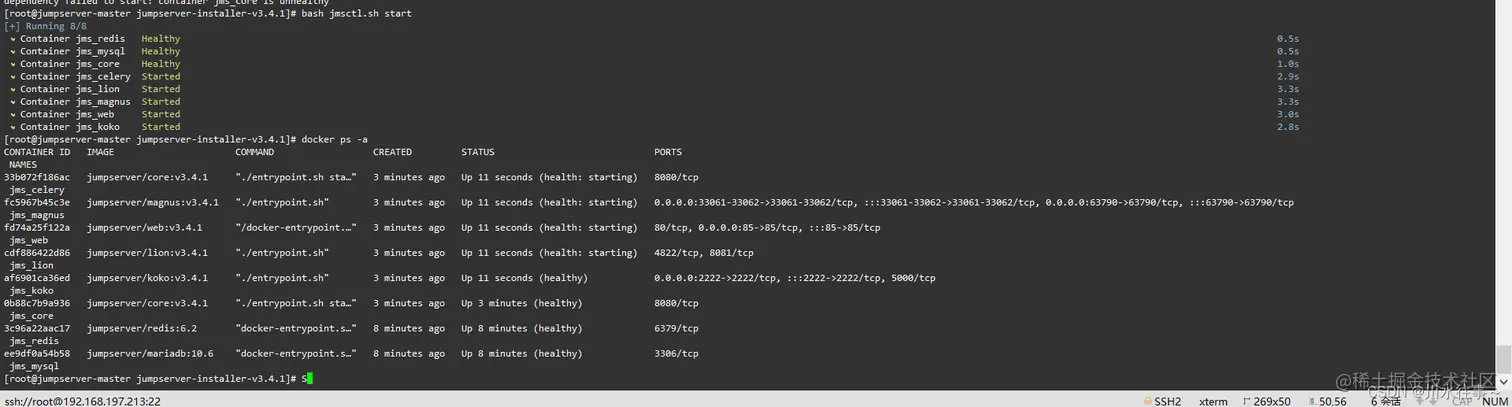
Task: Click the xterm terminal type indicator
Action: (1213, 401)
